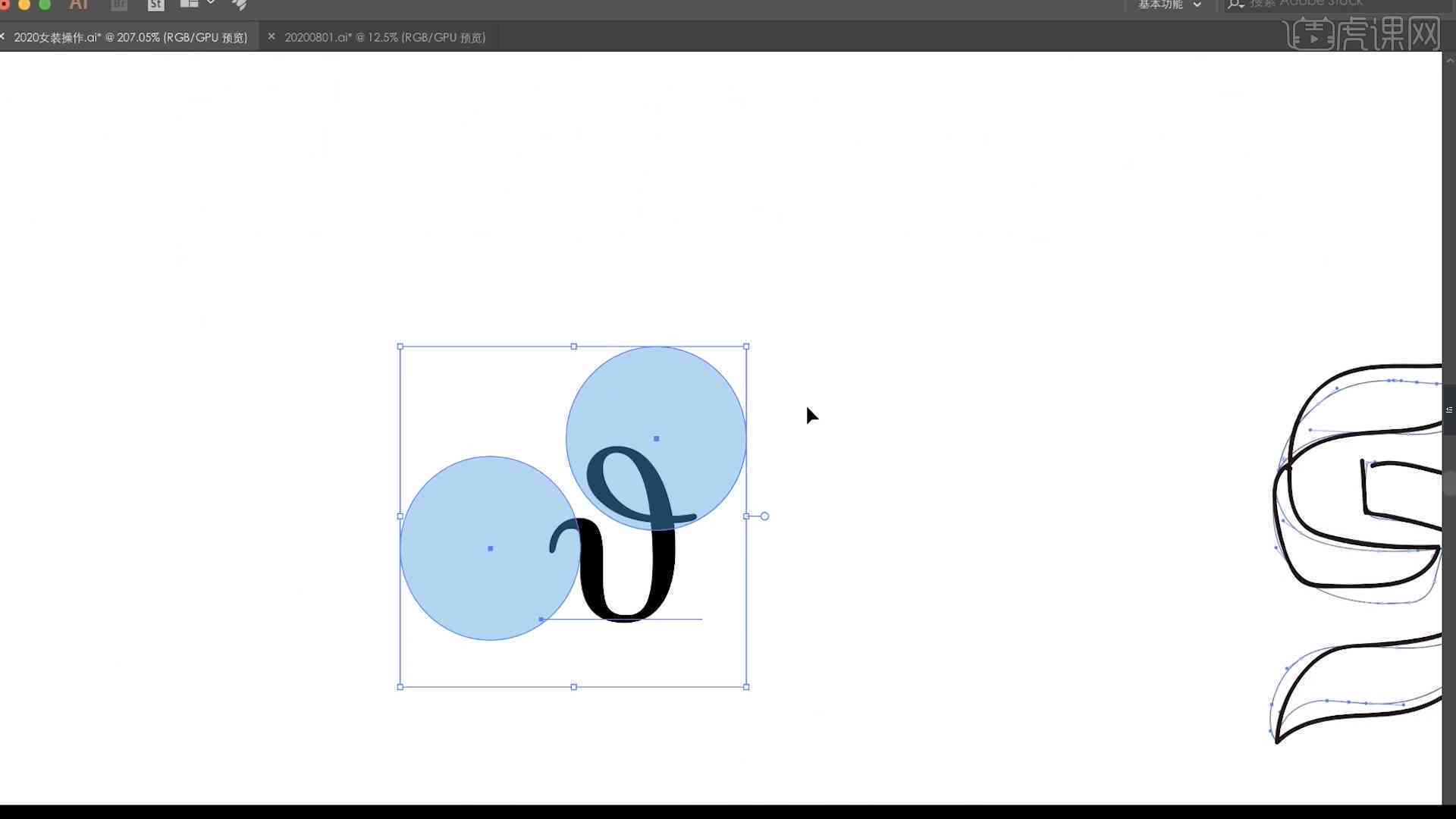
Task: Click the bottom-center bounding box handle
Action: (573, 687)
